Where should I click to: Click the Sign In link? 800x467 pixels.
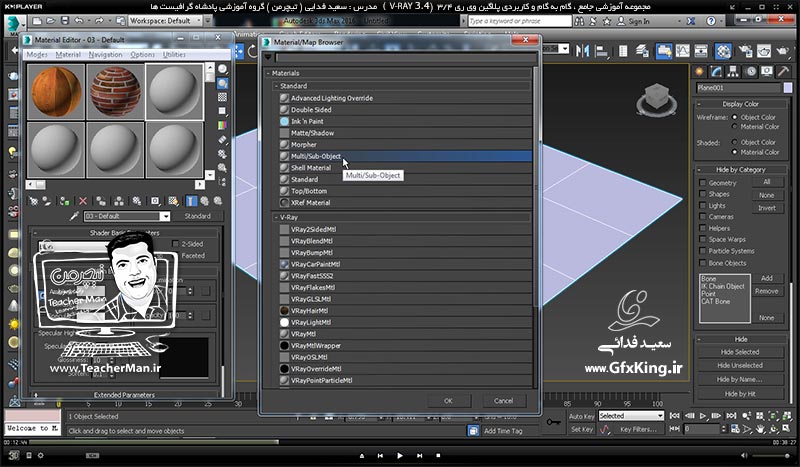click(x=639, y=21)
